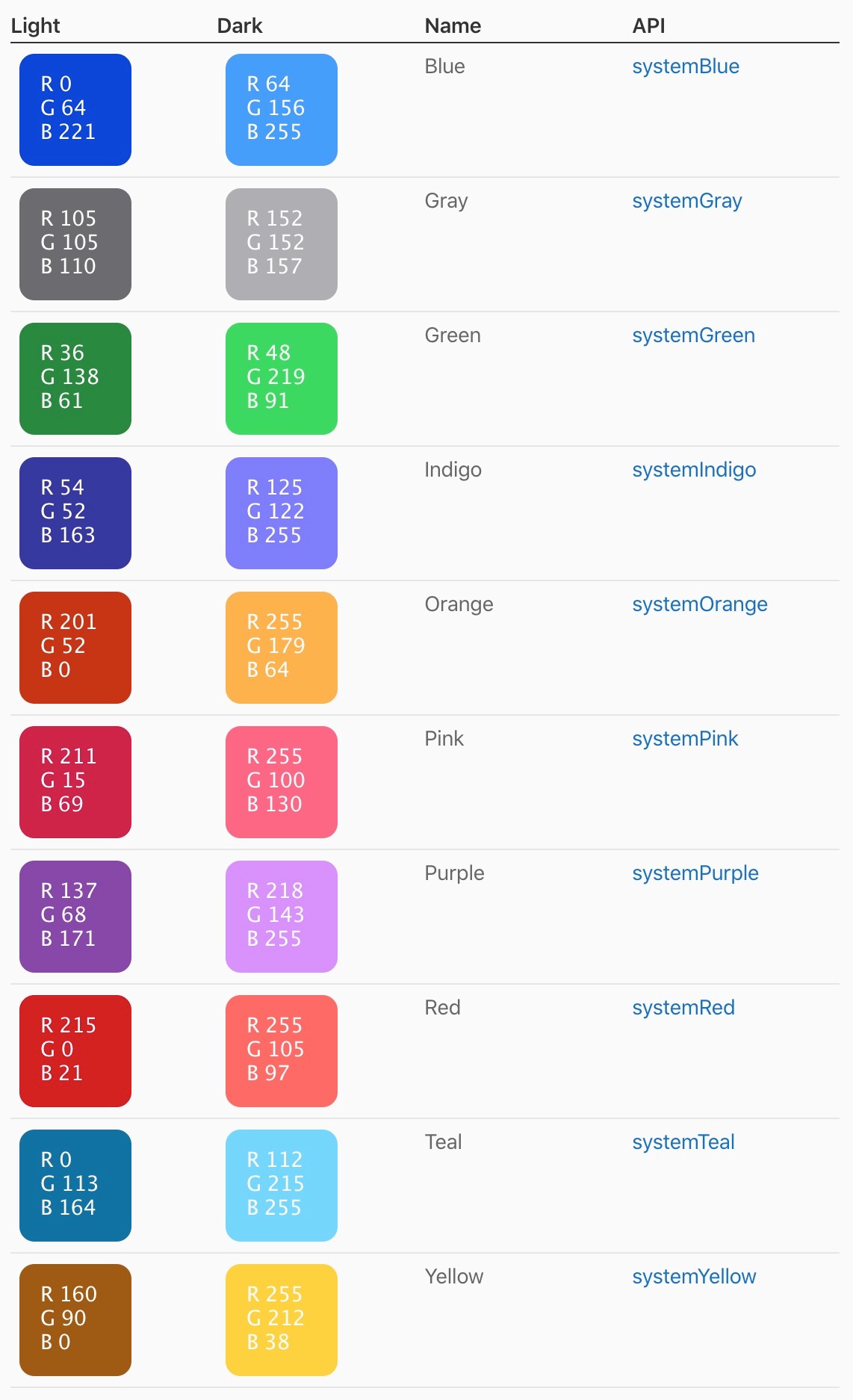
Task: Open the systemTeal API link
Action: 683,1142
